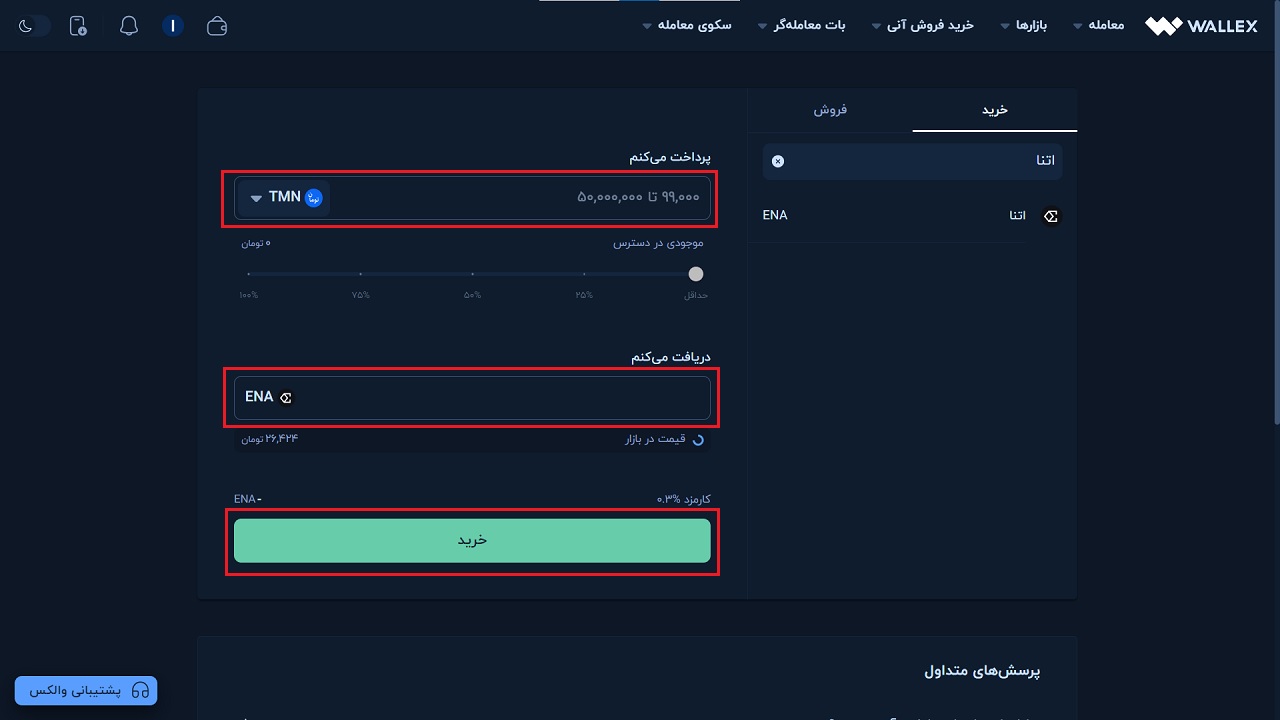
Task: Click the green خرید button
Action: coord(472,540)
